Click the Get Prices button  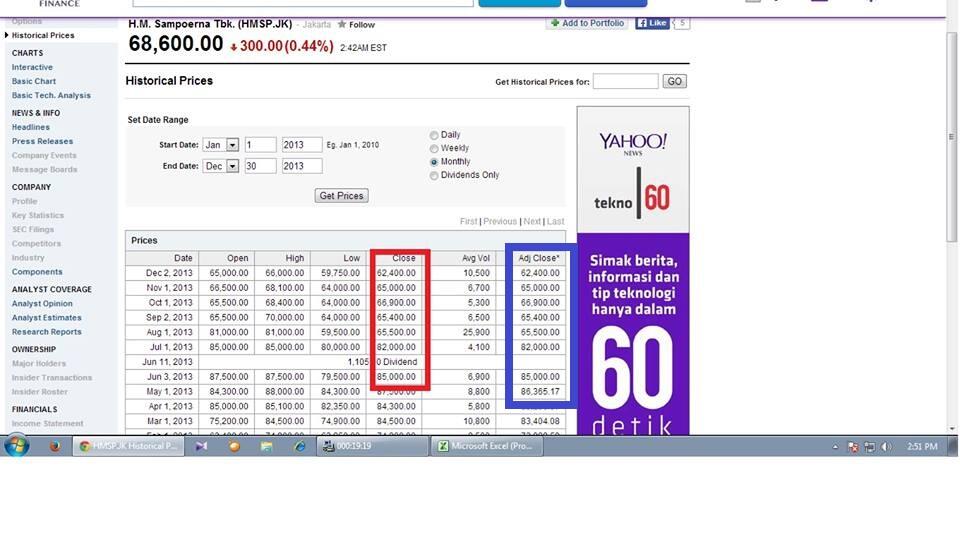342,196
